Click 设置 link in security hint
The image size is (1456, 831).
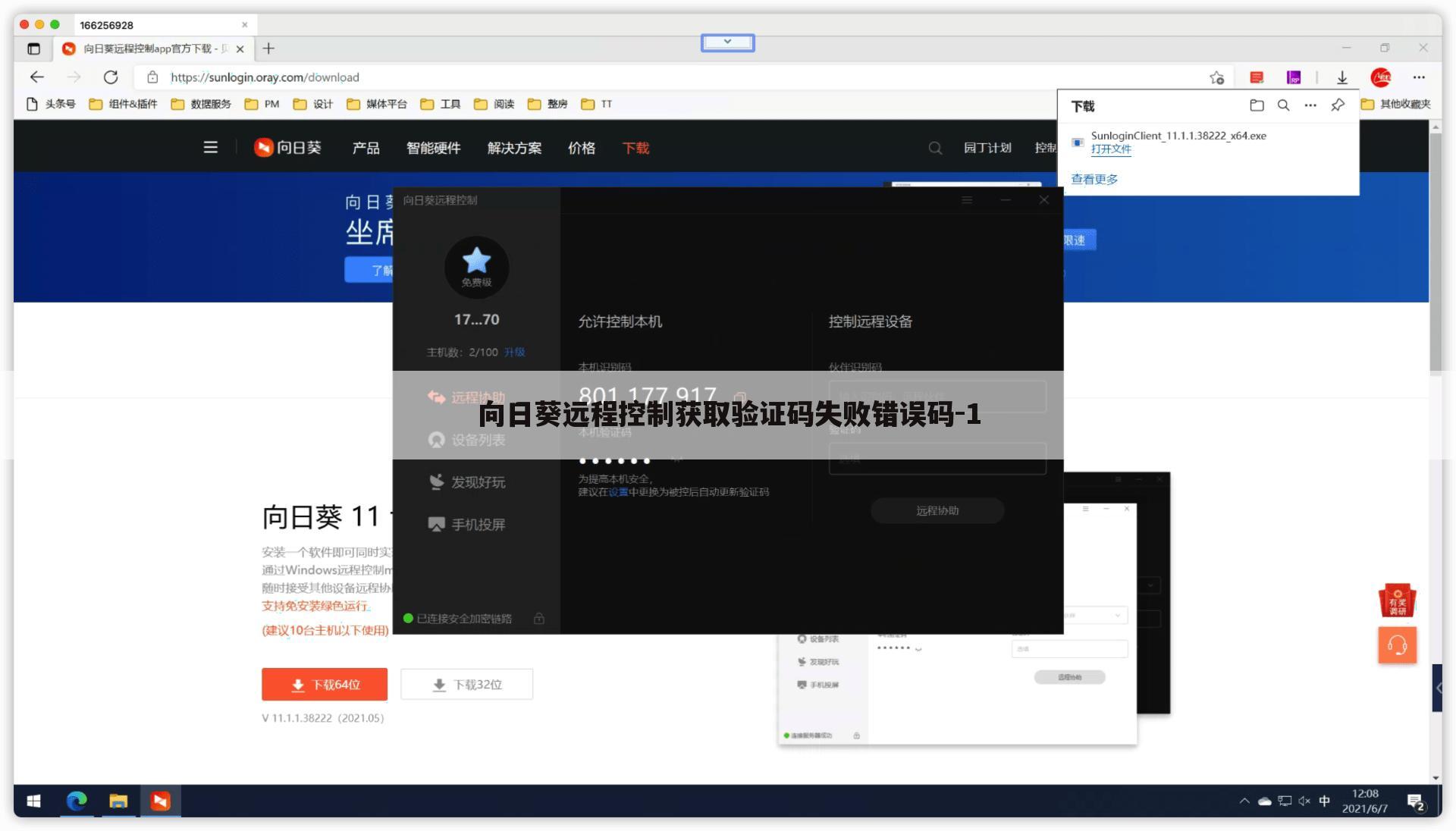tap(618, 492)
